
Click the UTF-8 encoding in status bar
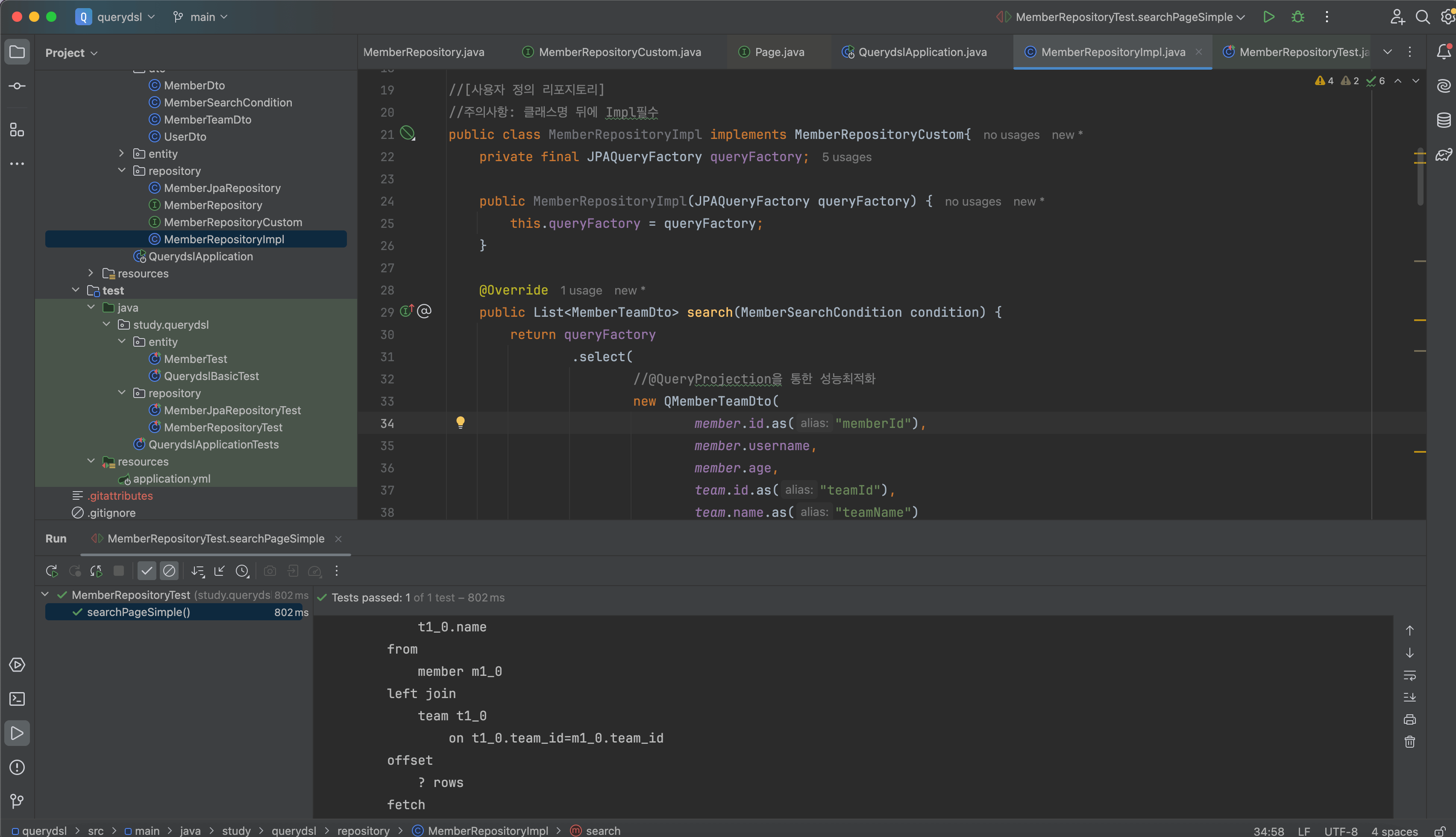(1341, 831)
